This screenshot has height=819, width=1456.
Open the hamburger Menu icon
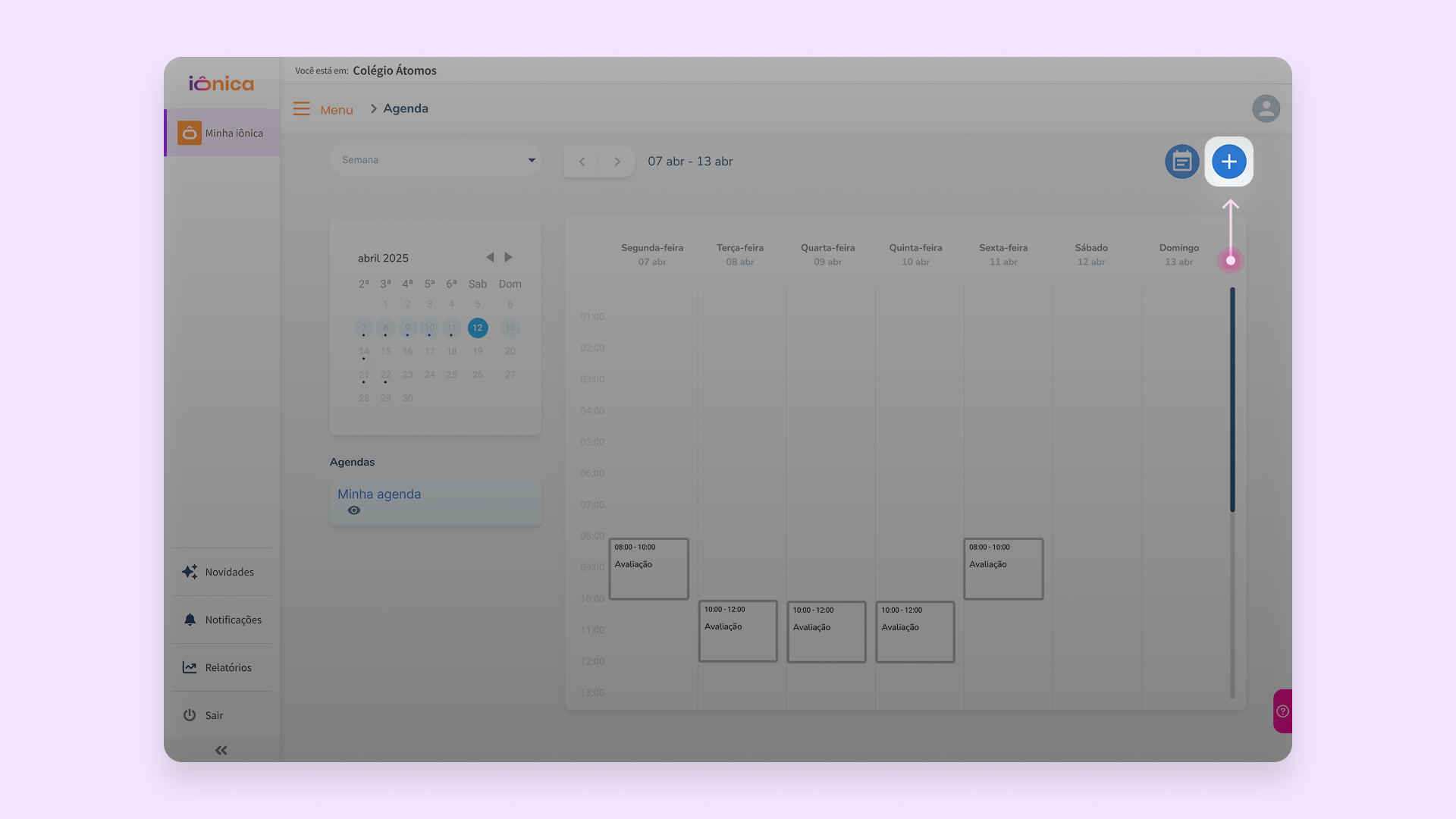302,108
